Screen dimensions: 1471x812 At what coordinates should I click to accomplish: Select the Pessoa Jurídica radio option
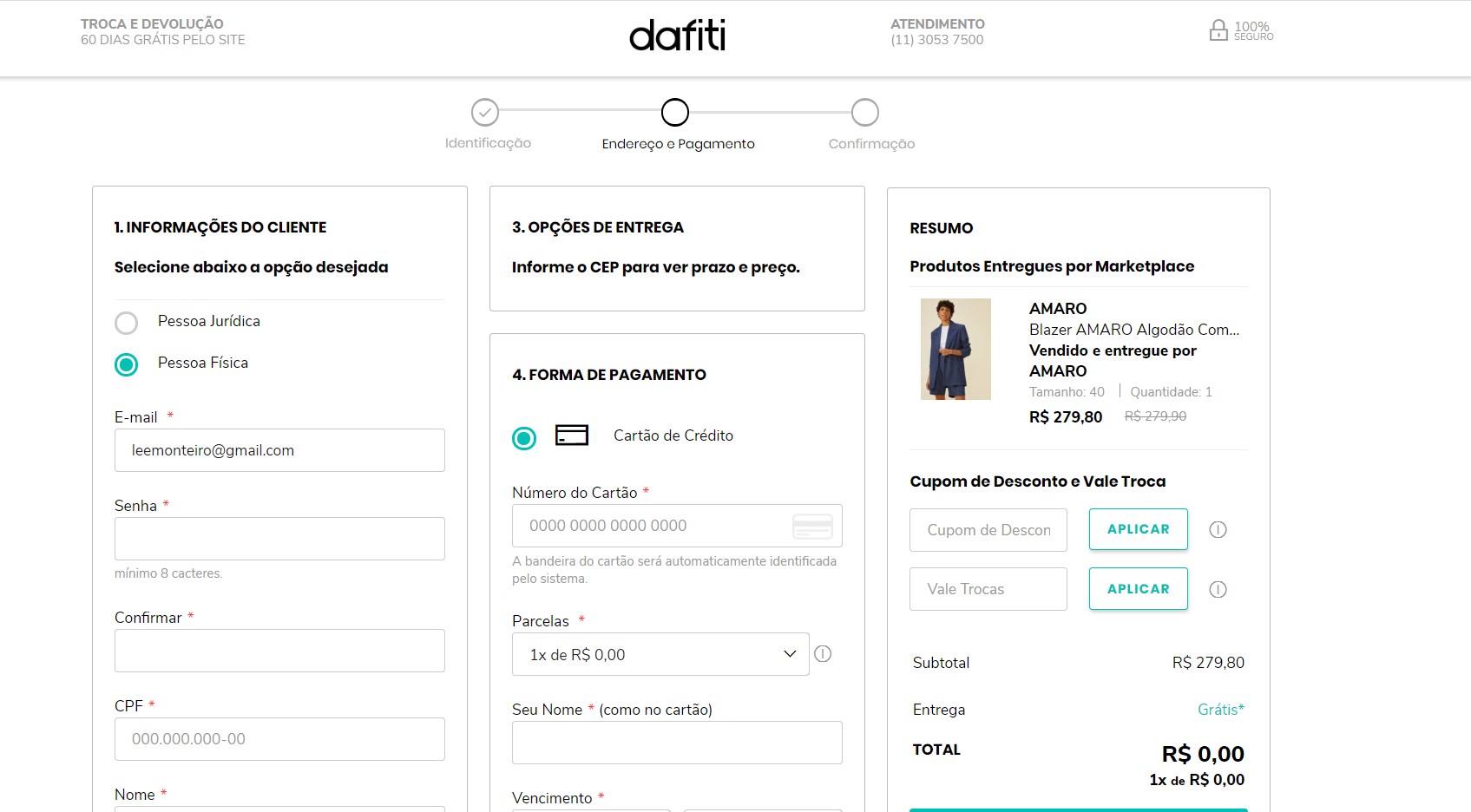click(127, 323)
